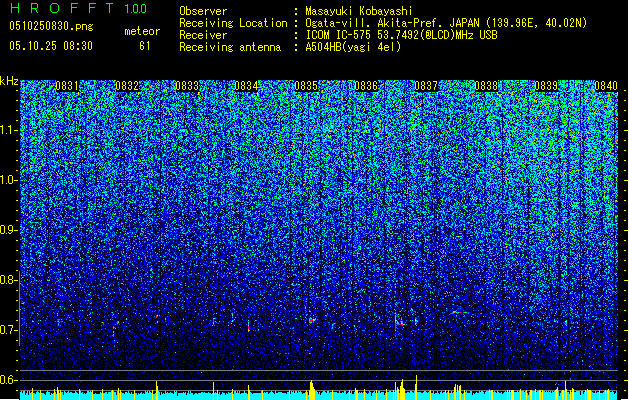This screenshot has width=629, height=400.
Task: Click the 1.0 frequency axis label
Action: (x=8, y=180)
